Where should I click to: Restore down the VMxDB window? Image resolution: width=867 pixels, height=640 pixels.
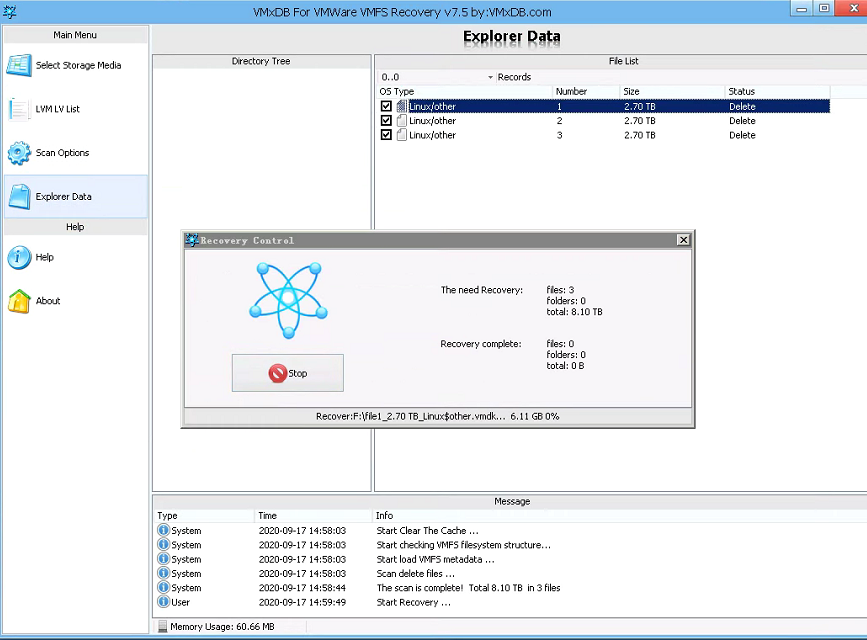tap(824, 9)
